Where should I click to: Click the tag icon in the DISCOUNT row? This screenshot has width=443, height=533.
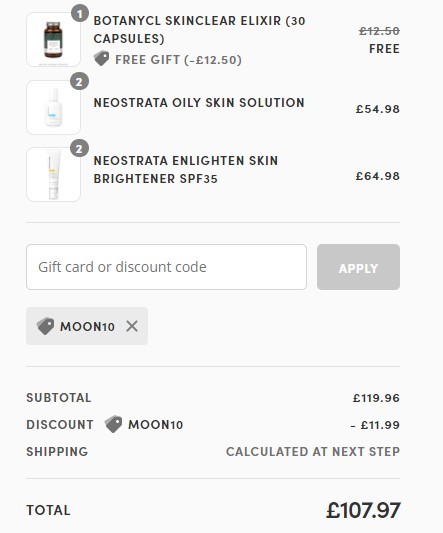(x=114, y=424)
